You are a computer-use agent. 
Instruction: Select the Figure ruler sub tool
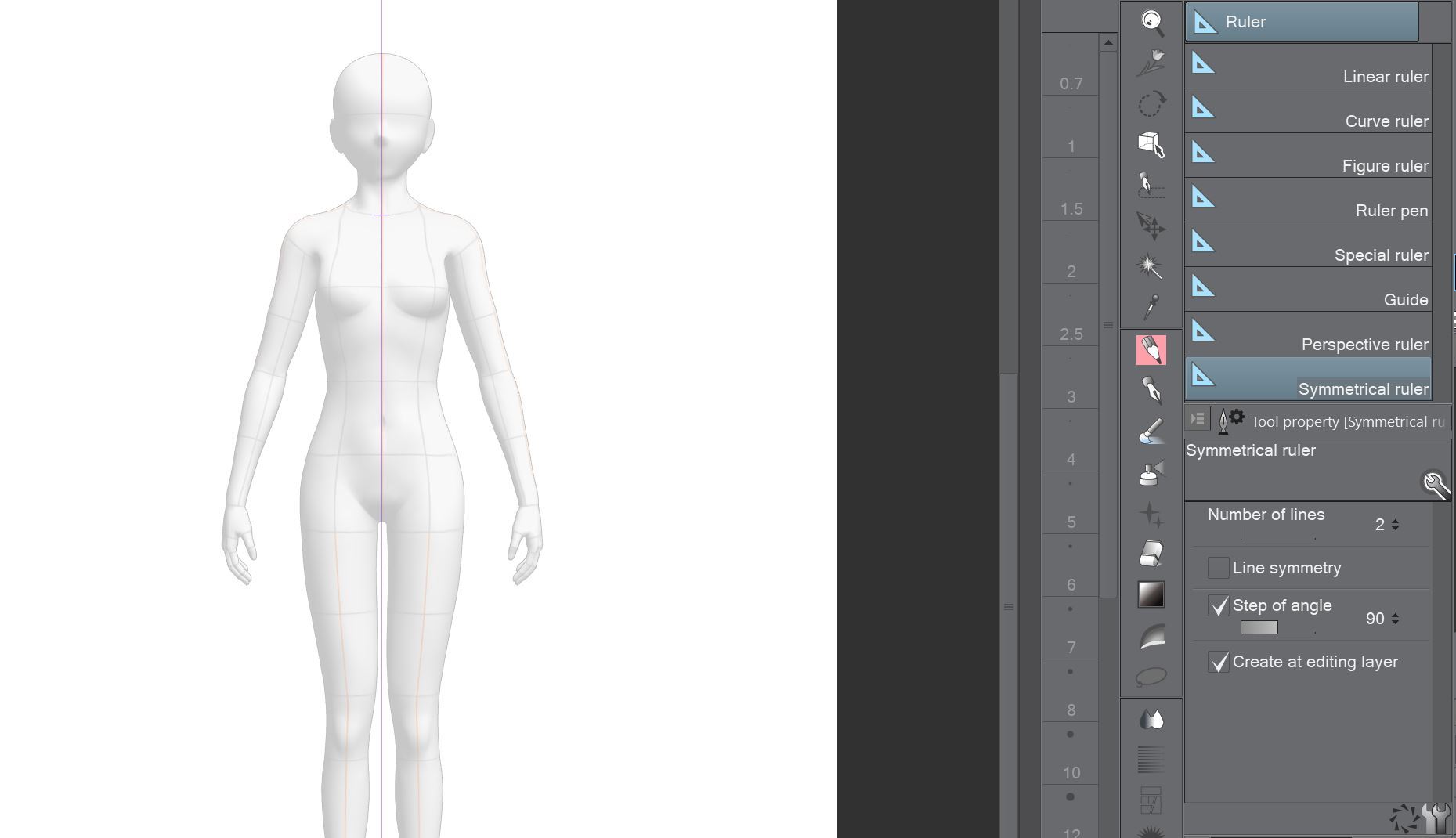coord(1308,155)
